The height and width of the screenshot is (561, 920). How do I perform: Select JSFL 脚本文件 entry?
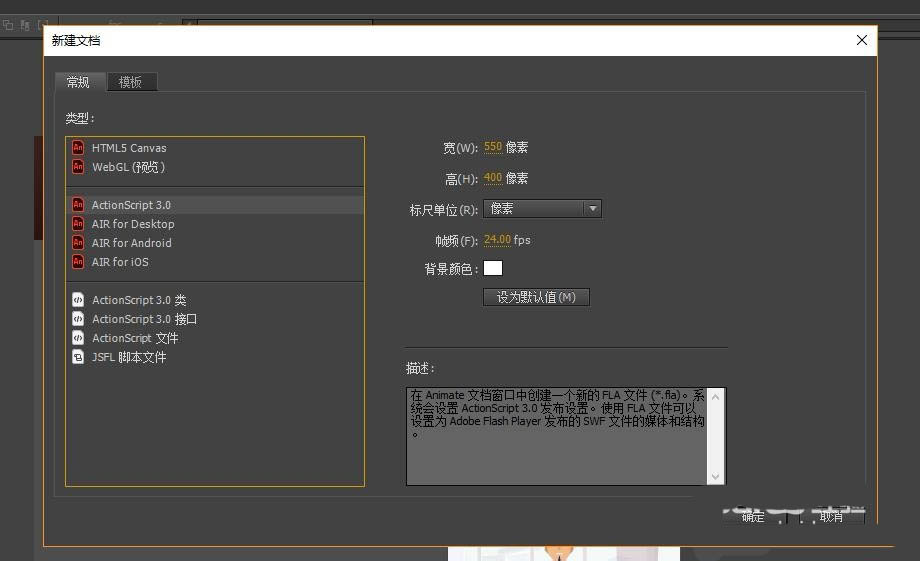pos(215,357)
